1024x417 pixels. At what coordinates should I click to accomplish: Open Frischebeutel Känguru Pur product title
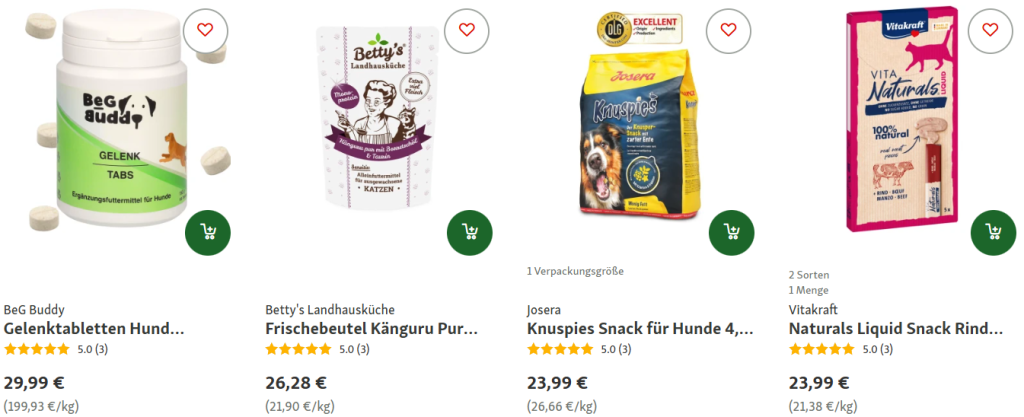pyautogui.click(x=372, y=329)
